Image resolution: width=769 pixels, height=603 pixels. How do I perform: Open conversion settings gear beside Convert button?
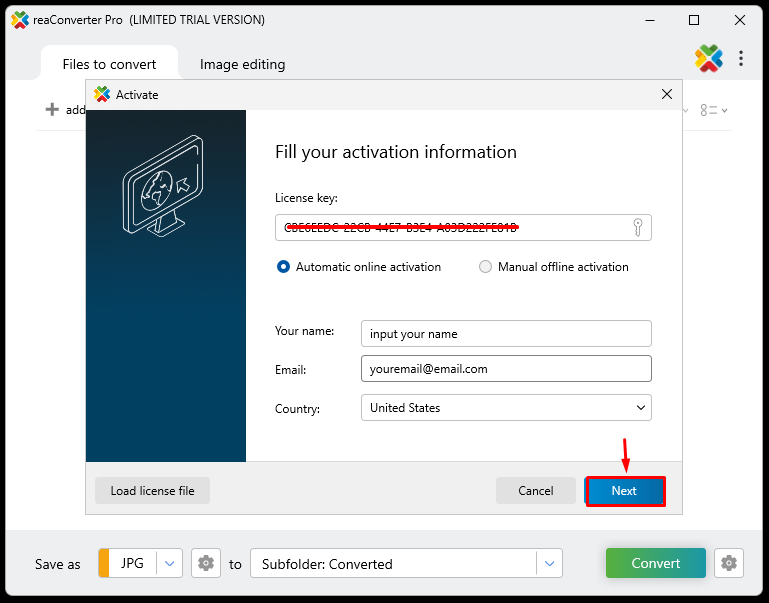point(730,563)
